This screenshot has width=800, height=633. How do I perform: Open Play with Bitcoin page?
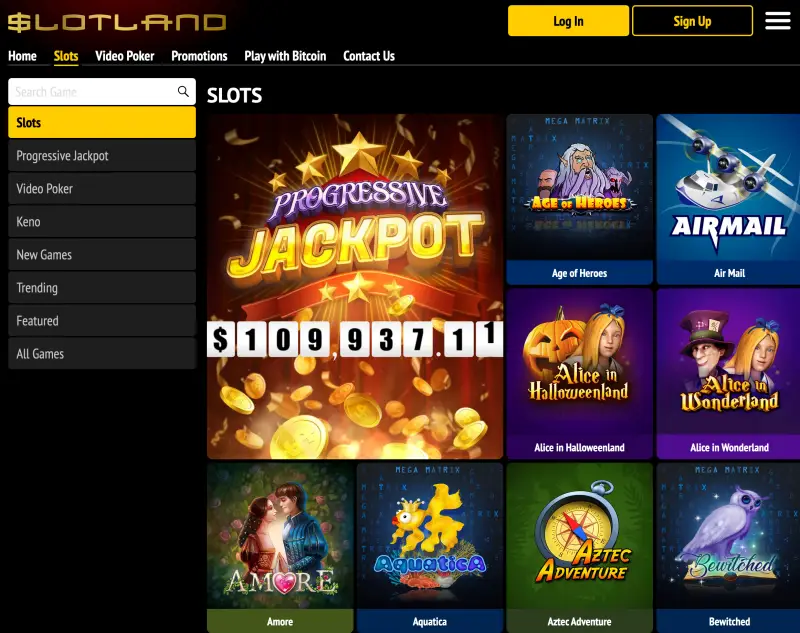(x=285, y=56)
